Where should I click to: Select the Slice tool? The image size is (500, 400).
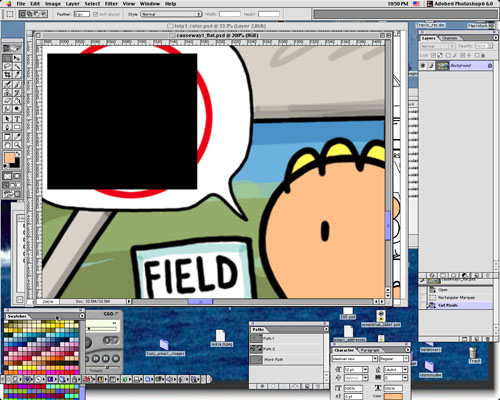tap(17, 75)
